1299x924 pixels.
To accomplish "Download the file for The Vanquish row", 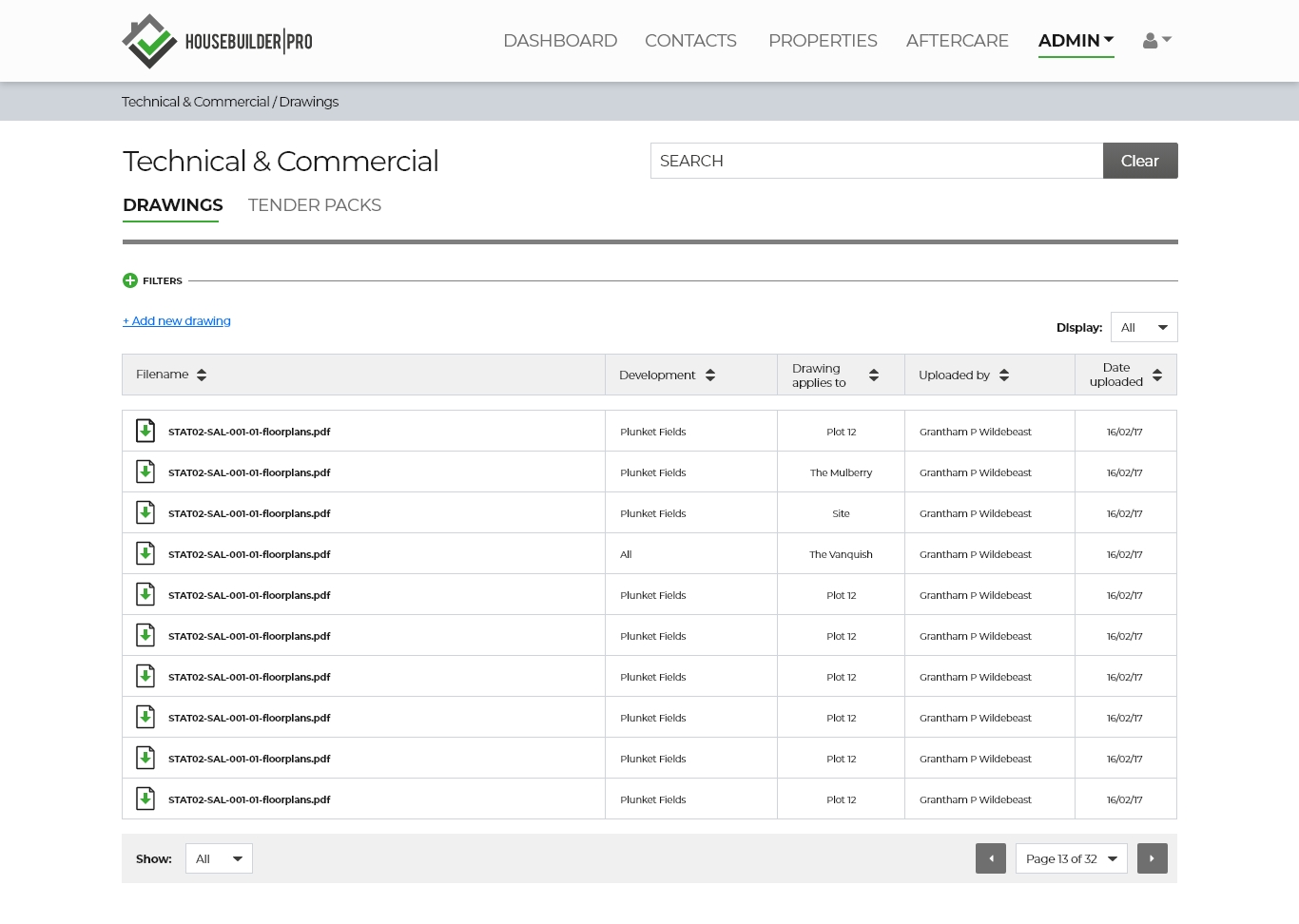I will coord(145,554).
